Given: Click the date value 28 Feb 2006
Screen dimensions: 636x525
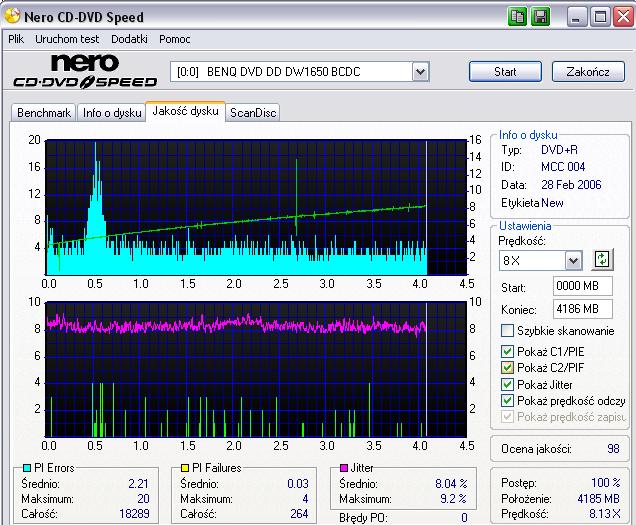Looking at the screenshot, I should pyautogui.click(x=571, y=185).
